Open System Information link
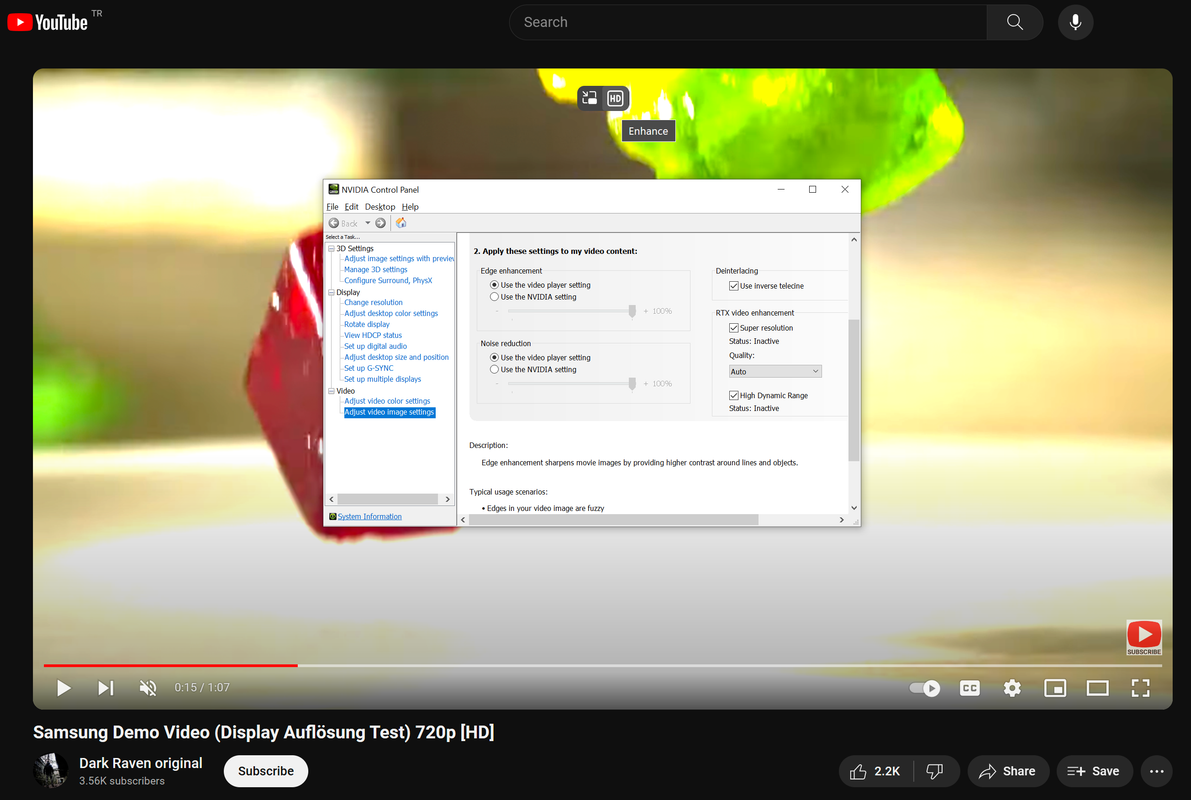The width and height of the screenshot is (1191, 800). 370,517
